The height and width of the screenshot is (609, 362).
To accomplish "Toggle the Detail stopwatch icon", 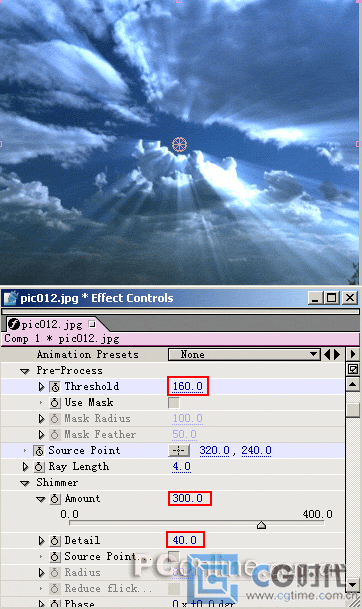I will click(55, 541).
